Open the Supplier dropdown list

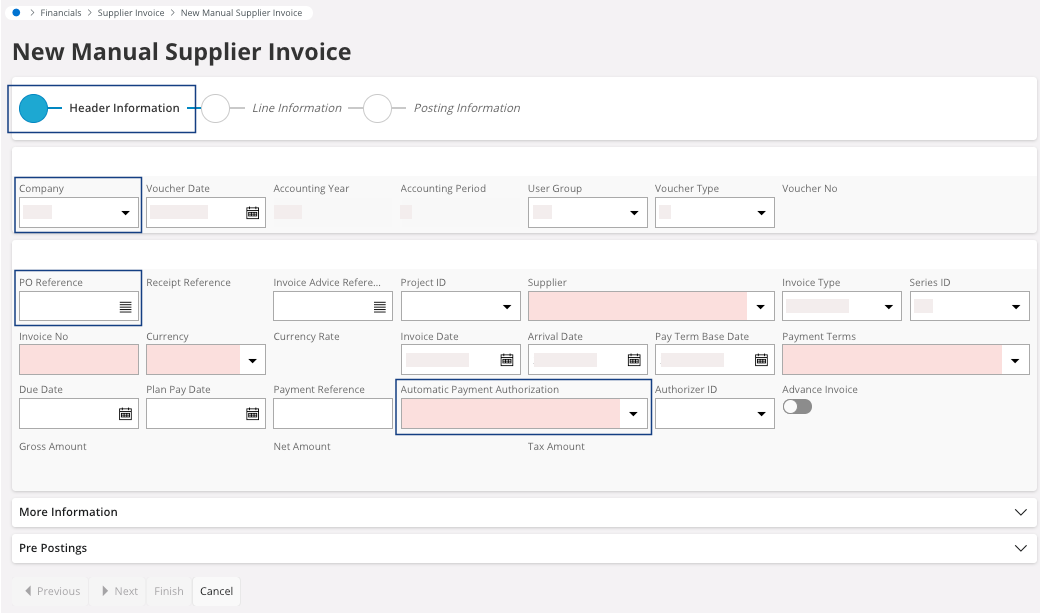tap(761, 307)
